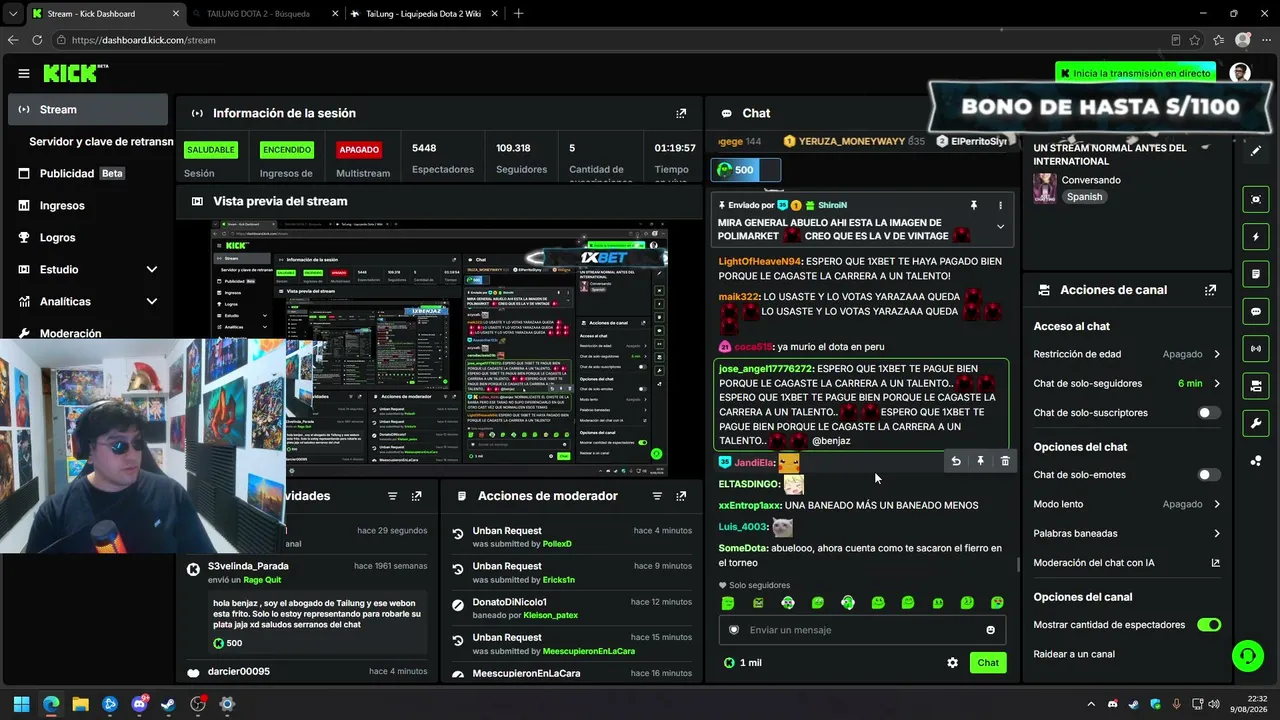Open Servidor y clave de retransmisión
1280x720 pixels.
(101, 142)
